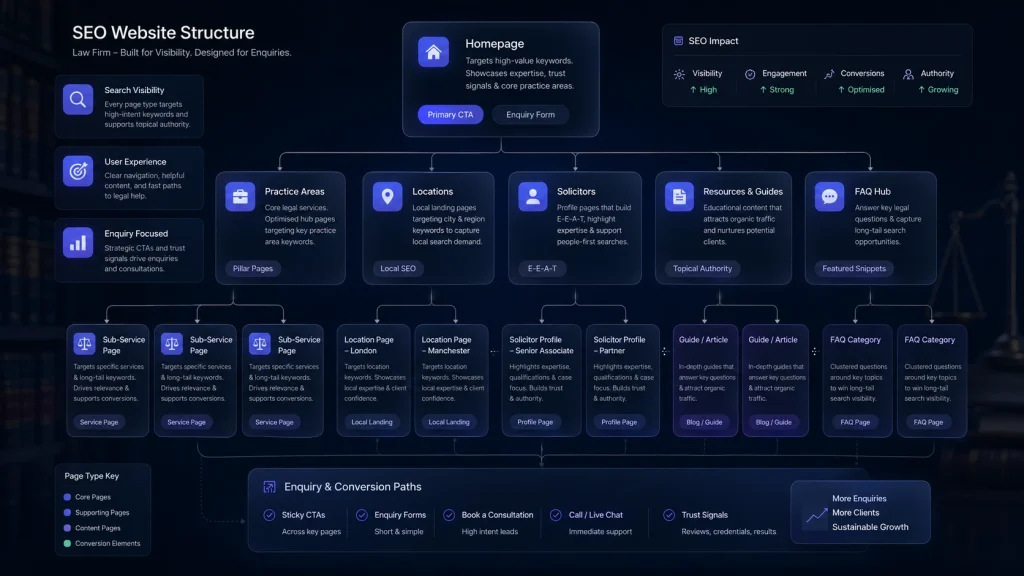Click the User Experience target icon

[x=78, y=171]
